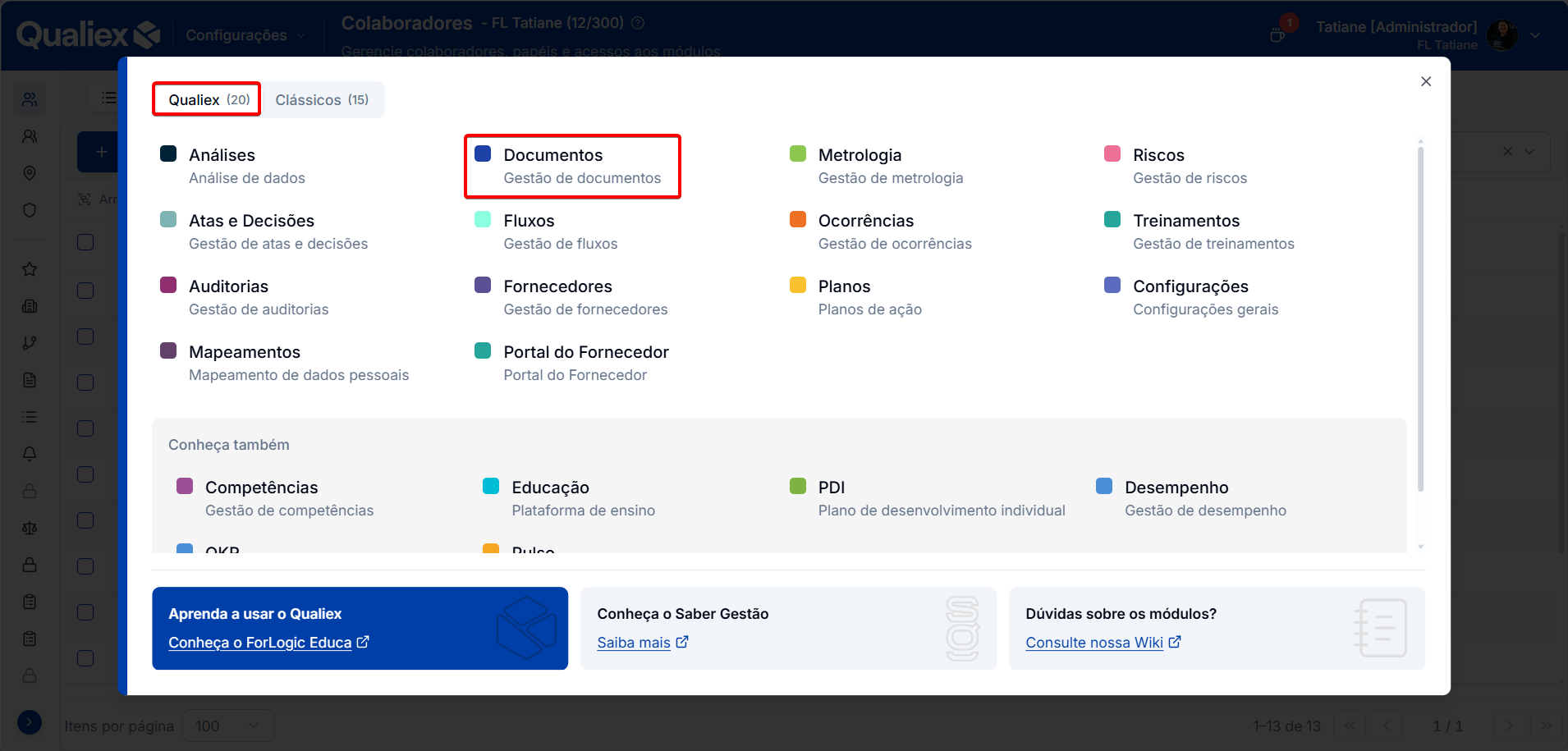Click the orange Ocorrências module square icon
The height and width of the screenshot is (751, 1568).
[797, 219]
